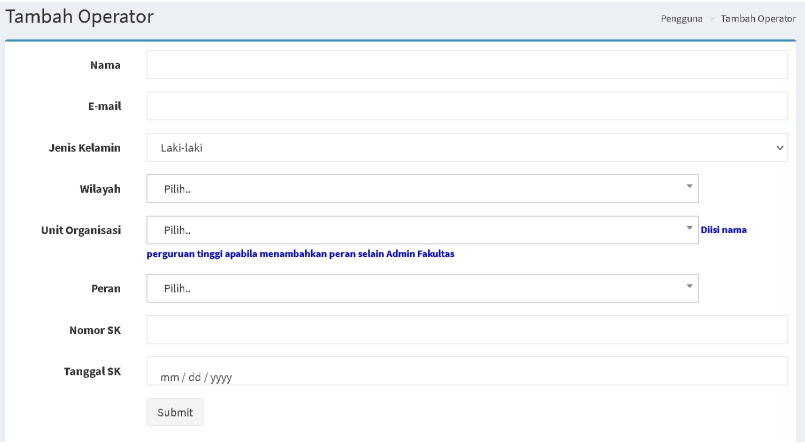Click the Nama field label
The height and width of the screenshot is (445, 805).
(x=105, y=65)
